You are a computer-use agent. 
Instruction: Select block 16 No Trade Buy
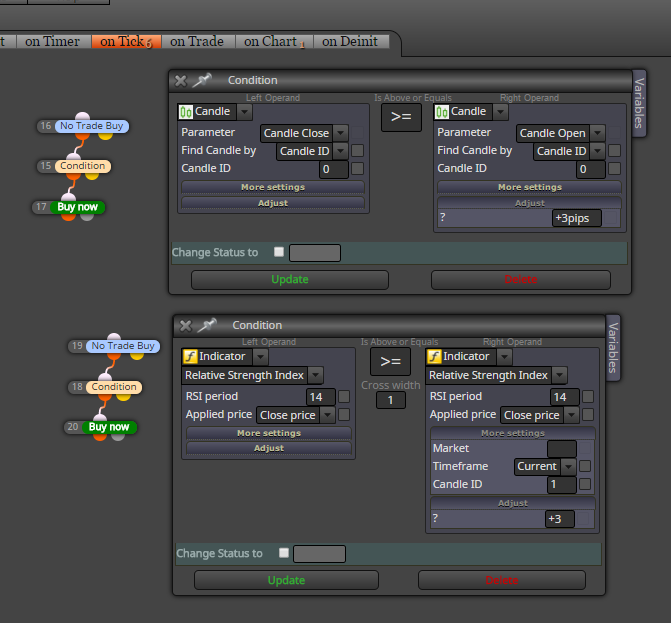[x=92, y=126]
